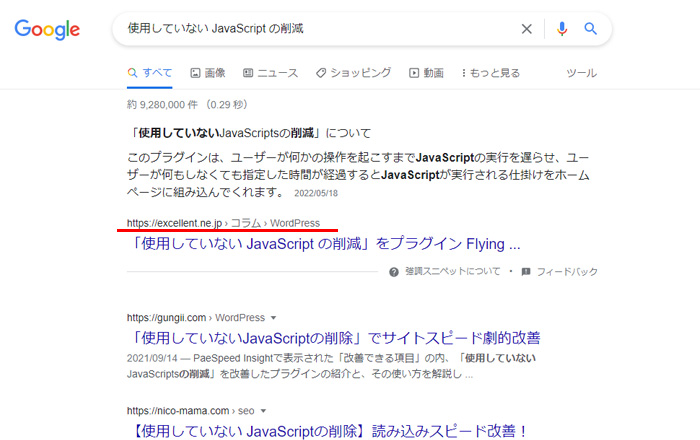This screenshot has width=700, height=440.
Task: Open the result 「使用していない JavaScript の削減」をプラグイン Flying
Action: click(x=324, y=244)
